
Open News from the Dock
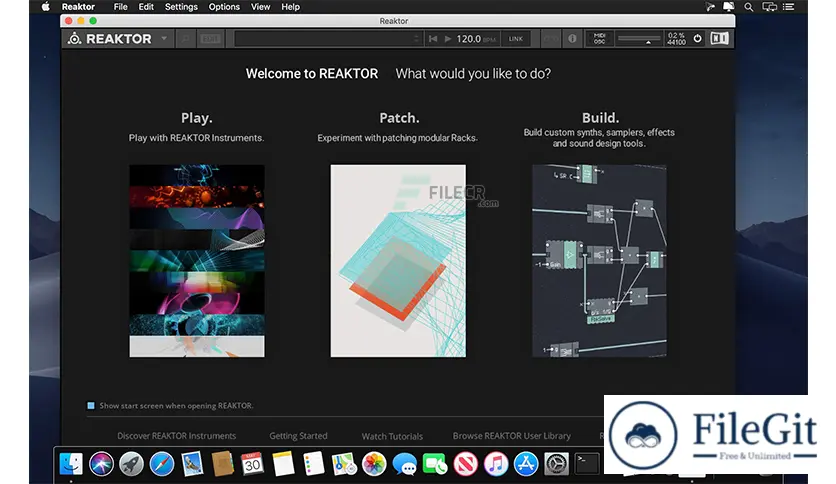pyautogui.click(x=465, y=464)
